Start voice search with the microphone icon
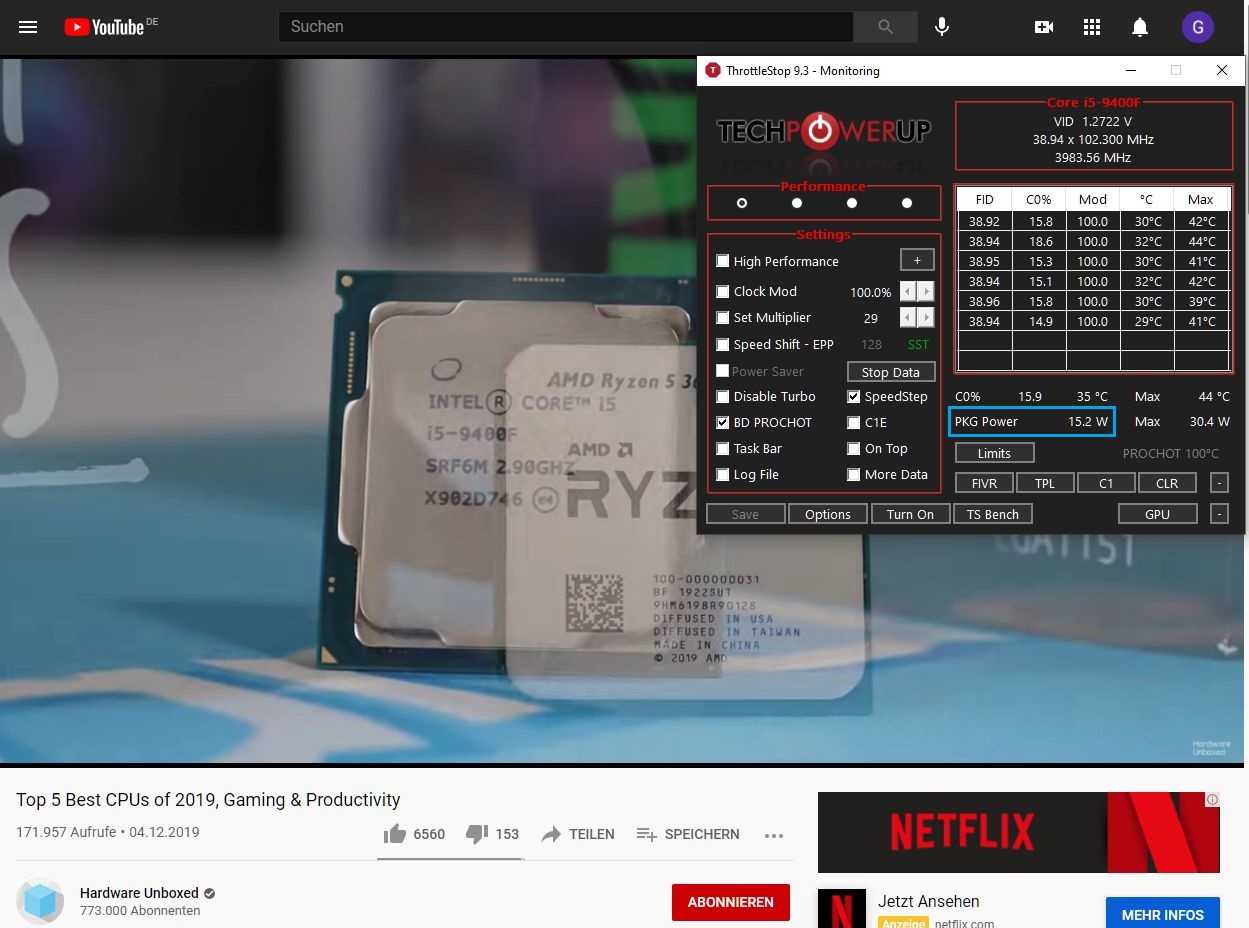1249x928 pixels. [941, 27]
